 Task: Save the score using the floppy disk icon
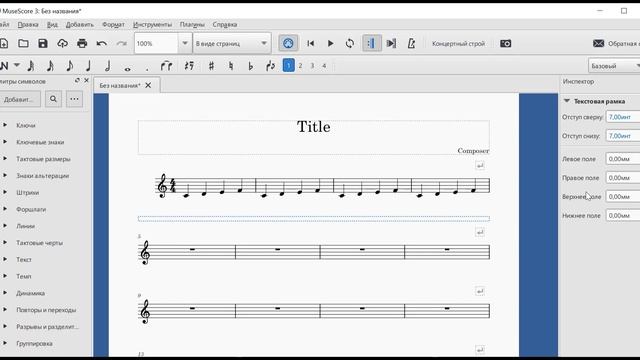click(x=43, y=43)
